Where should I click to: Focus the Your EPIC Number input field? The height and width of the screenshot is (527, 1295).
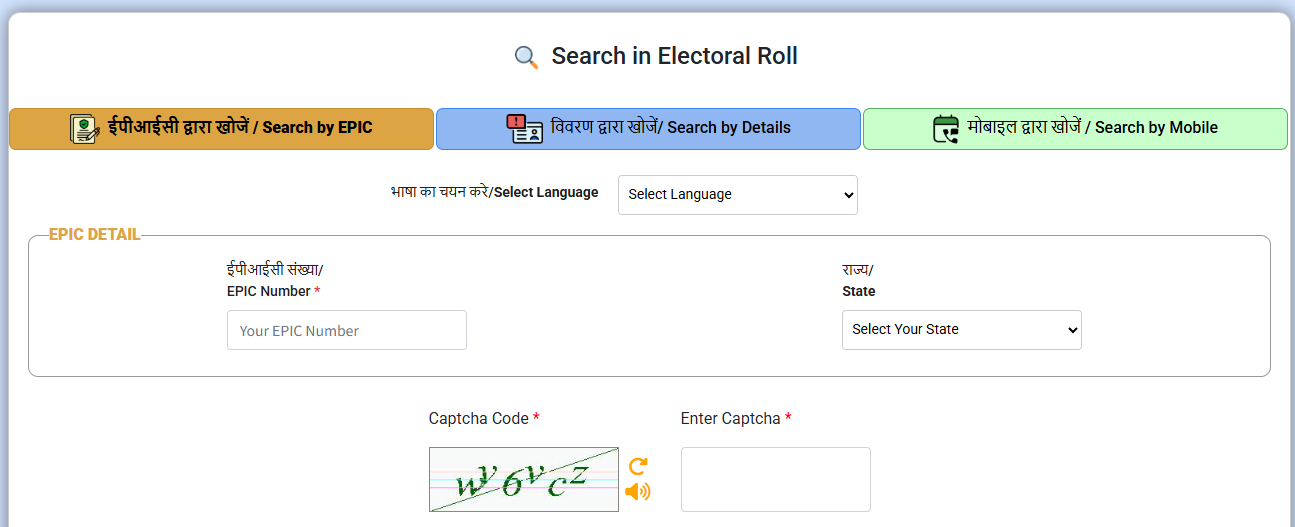pos(347,330)
